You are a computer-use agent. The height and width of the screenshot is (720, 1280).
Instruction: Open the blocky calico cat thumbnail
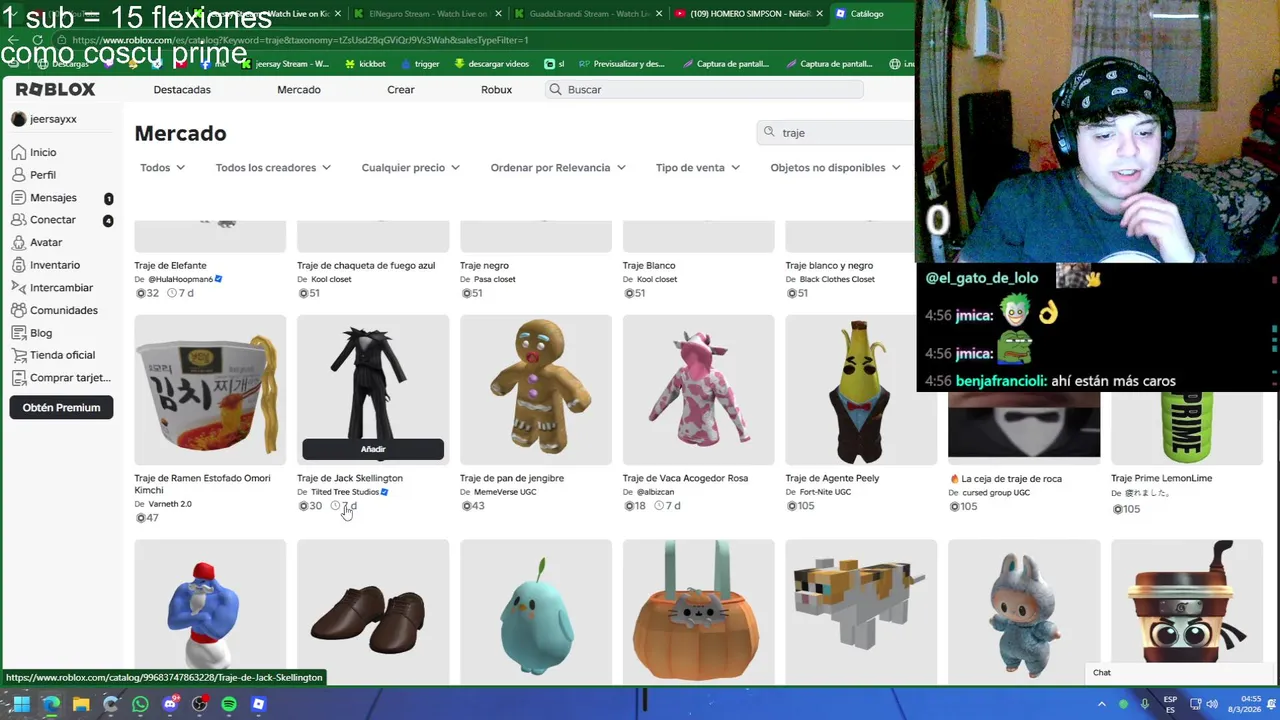click(x=861, y=612)
